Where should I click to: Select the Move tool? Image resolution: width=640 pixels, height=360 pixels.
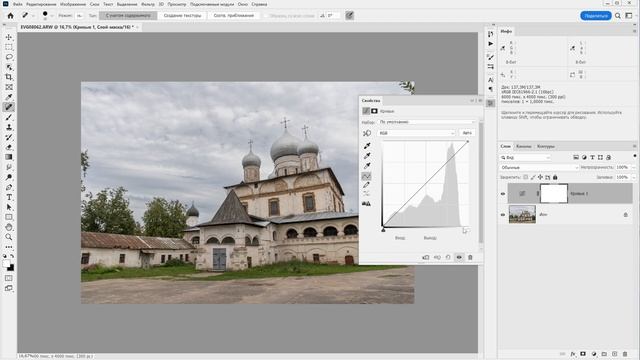pos(9,37)
